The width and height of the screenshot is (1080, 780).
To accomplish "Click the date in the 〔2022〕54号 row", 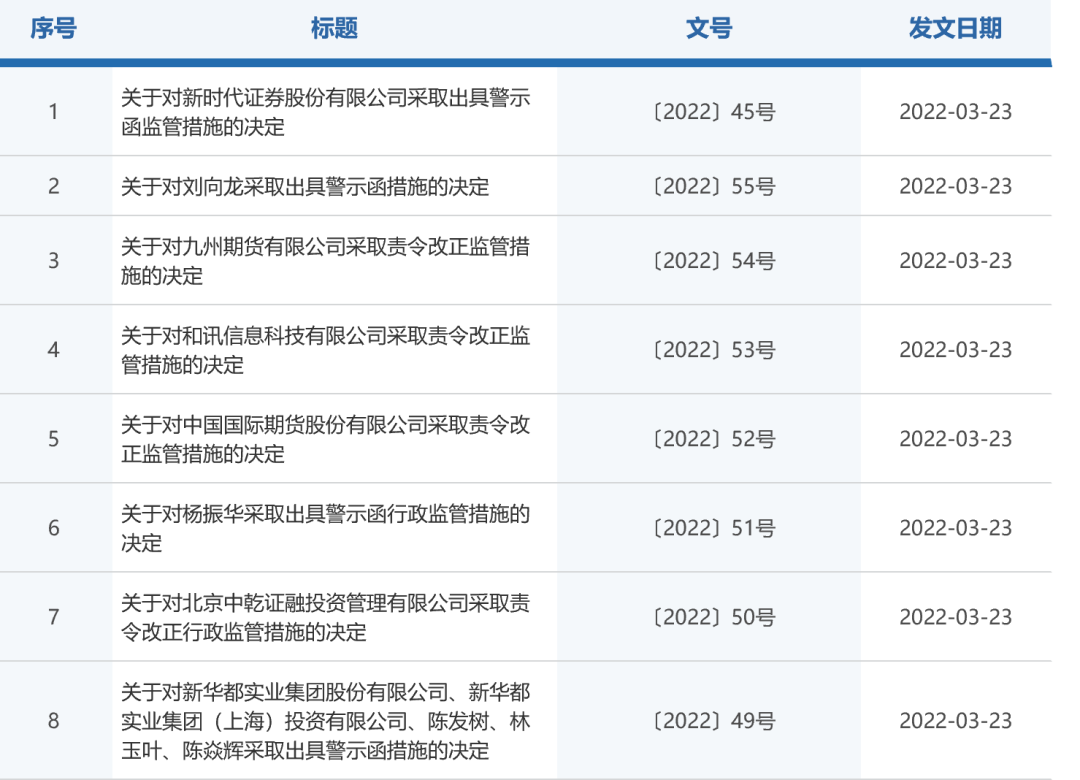I will pos(955,260).
